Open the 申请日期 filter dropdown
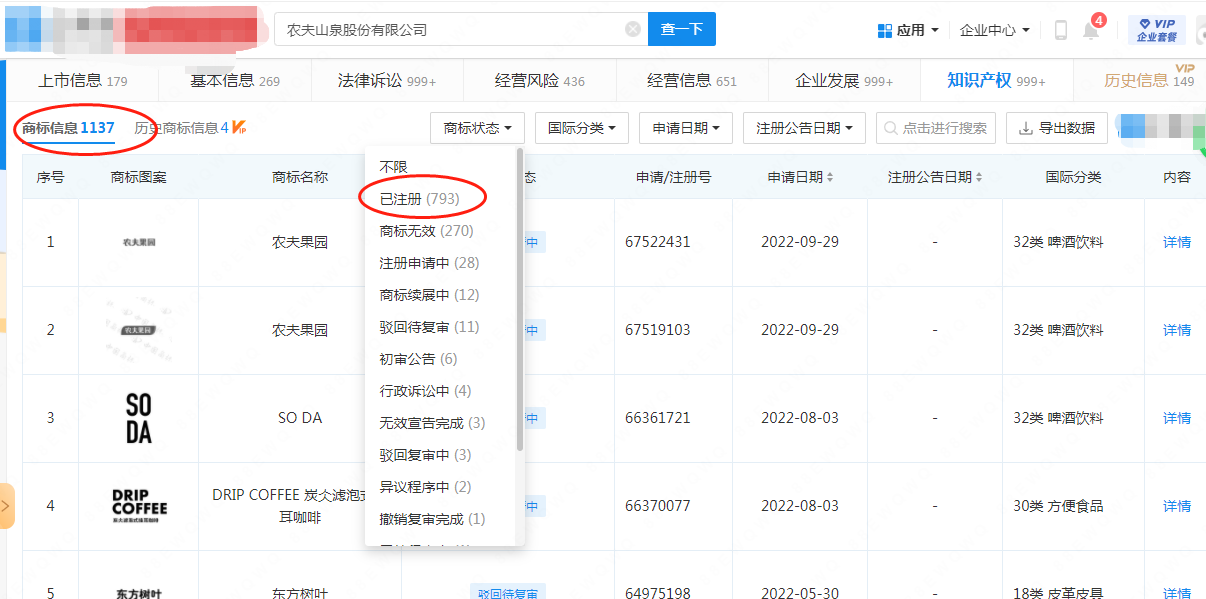The height and width of the screenshot is (599, 1206). 686,128
